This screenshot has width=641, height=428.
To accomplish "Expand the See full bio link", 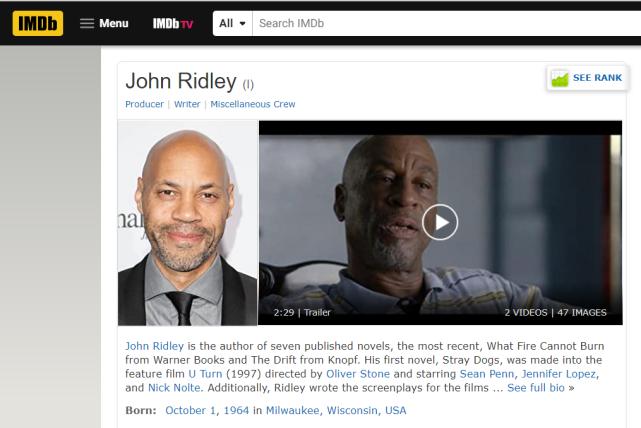I will point(536,388).
